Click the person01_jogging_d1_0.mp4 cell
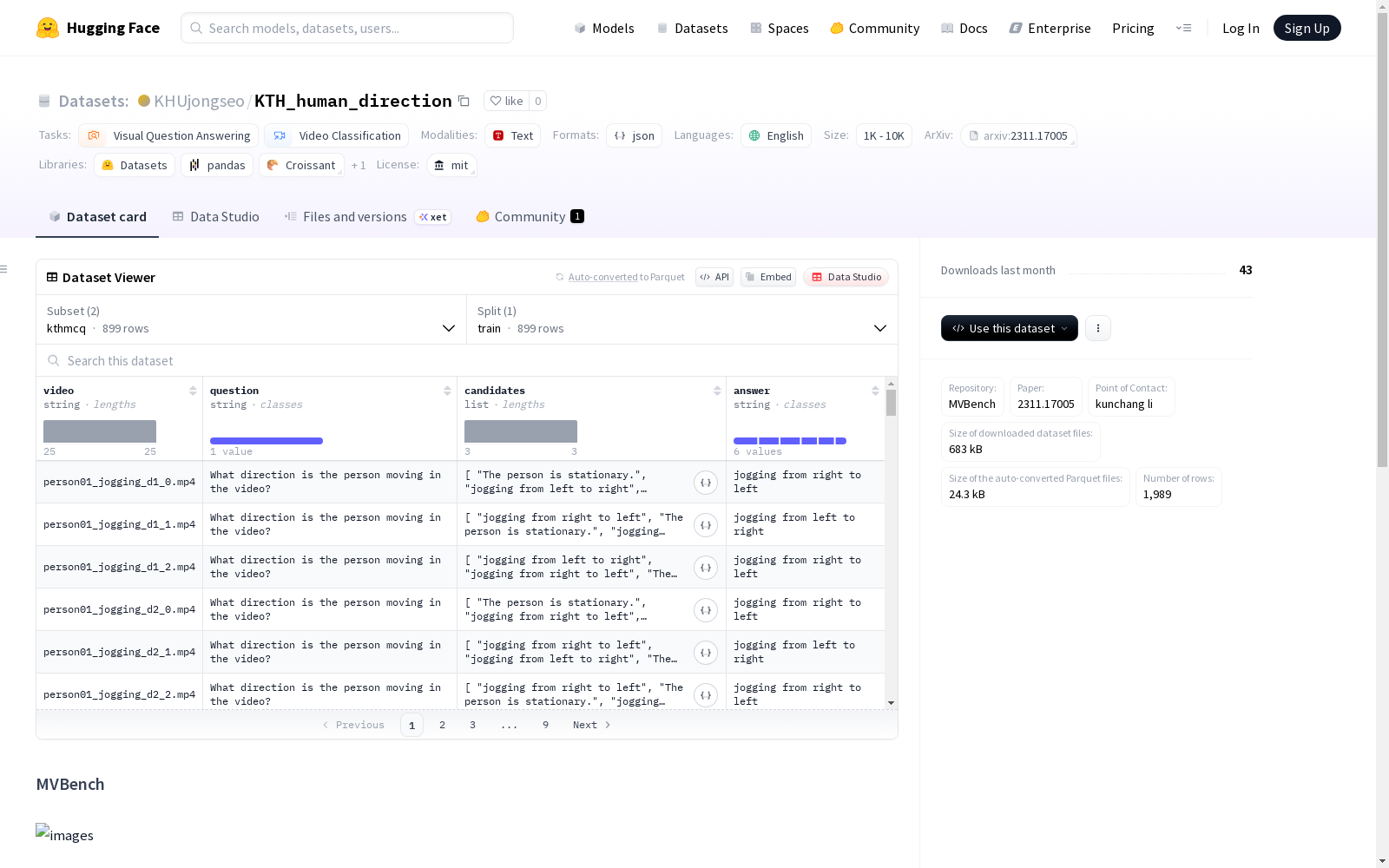 click(119, 482)
